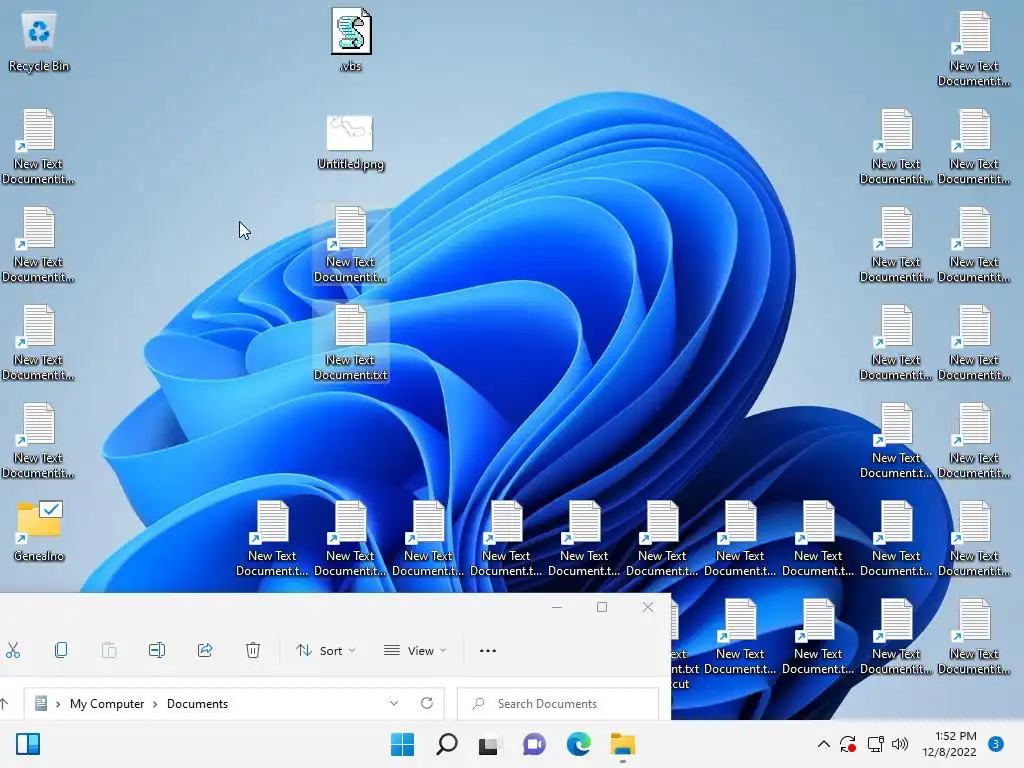Open the See more ellipsis menu
This screenshot has height=768, width=1024.
(488, 650)
